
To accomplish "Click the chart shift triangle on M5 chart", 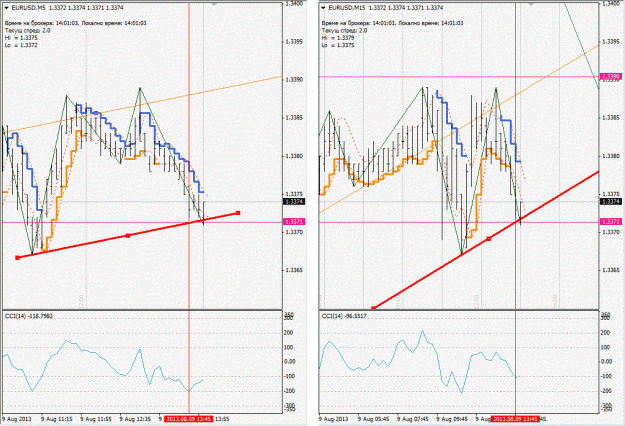I will point(214,4).
